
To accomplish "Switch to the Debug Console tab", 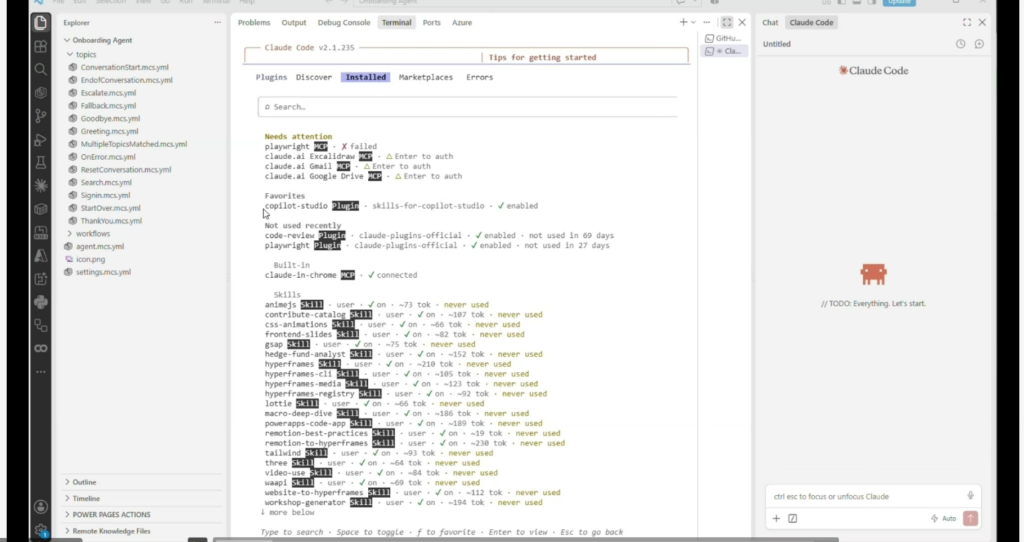I will point(344,22).
